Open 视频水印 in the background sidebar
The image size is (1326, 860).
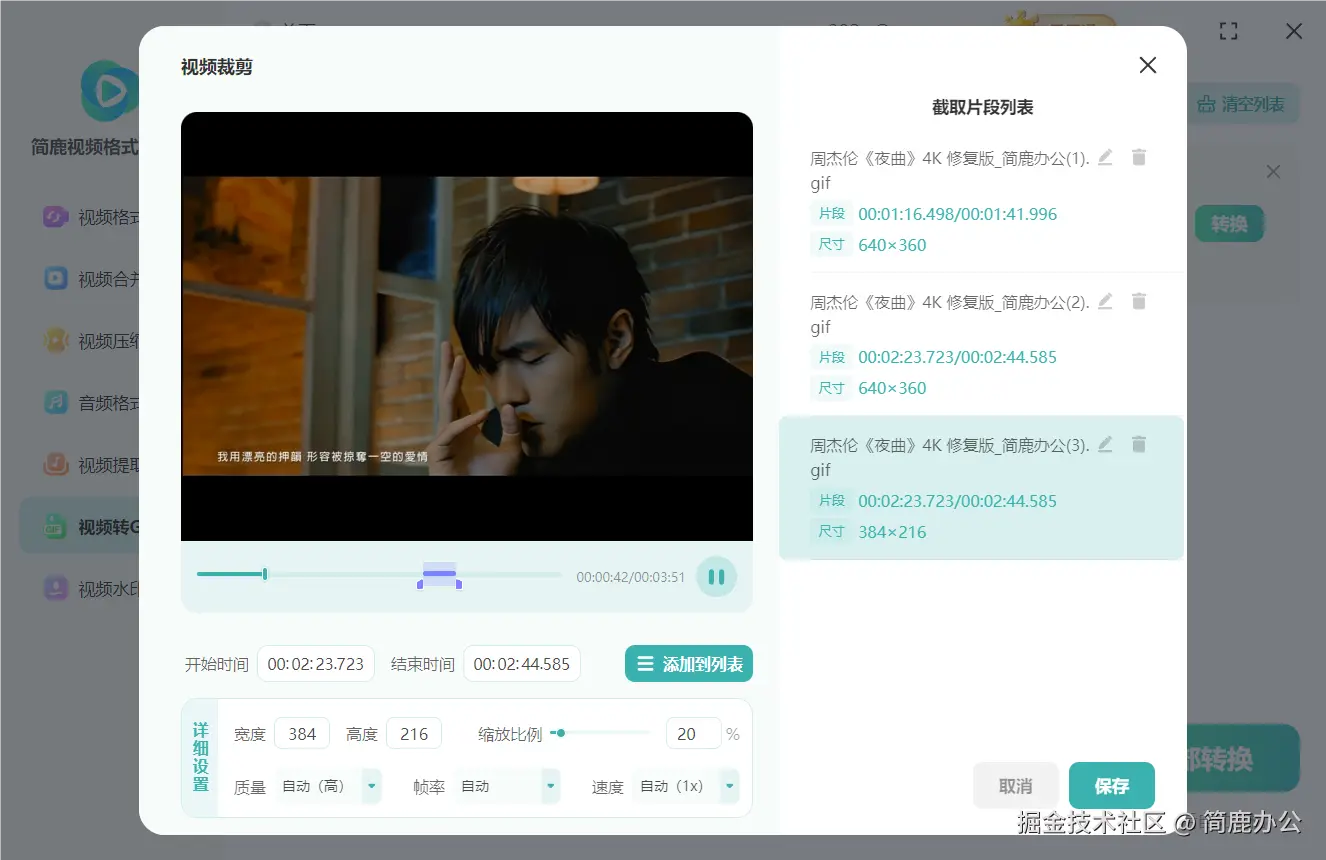coord(90,589)
